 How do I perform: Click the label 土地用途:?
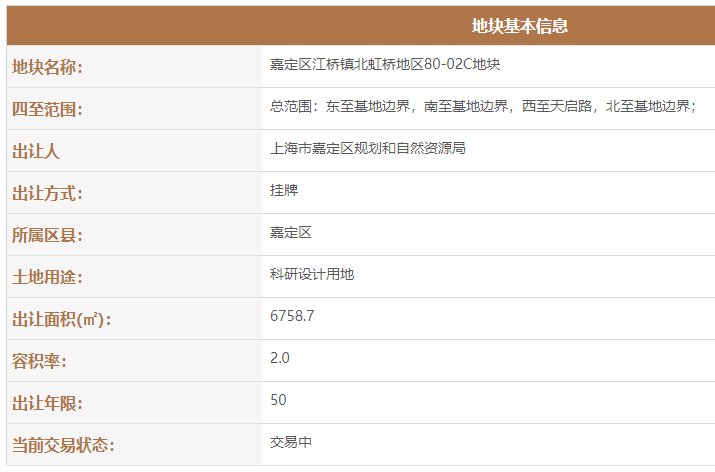pyautogui.click(x=47, y=277)
